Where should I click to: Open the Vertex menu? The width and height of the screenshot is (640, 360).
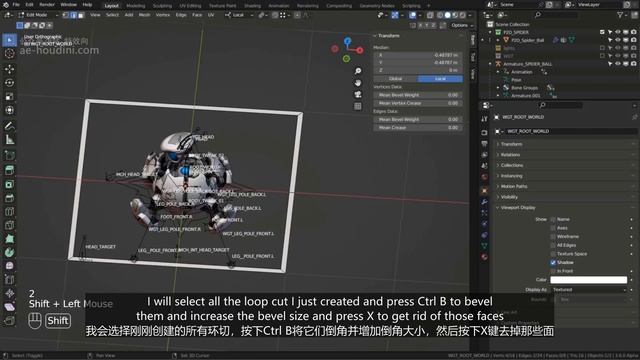point(162,15)
